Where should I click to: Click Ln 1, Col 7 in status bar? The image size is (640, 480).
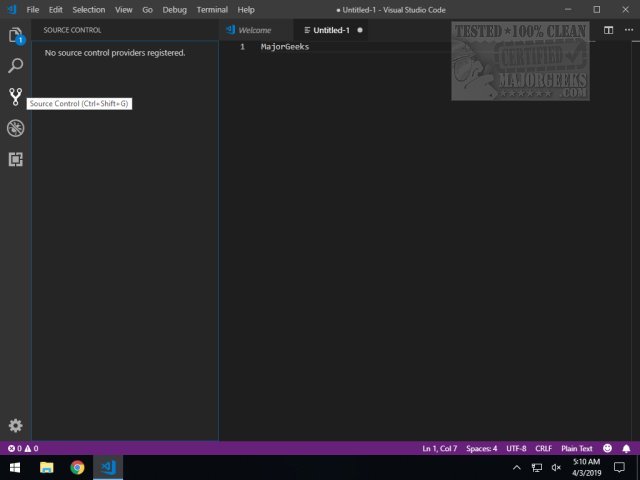point(440,449)
